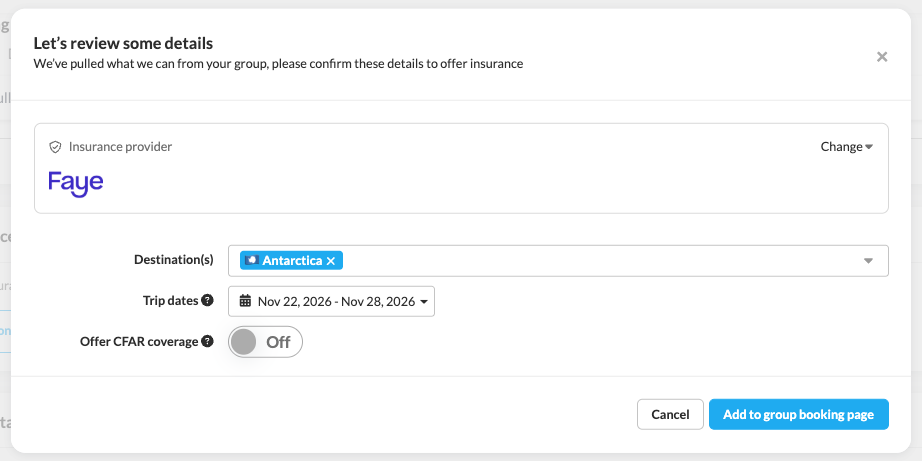The height and width of the screenshot is (461, 922).
Task: Click the Antarctica flag icon
Action: (x=252, y=260)
